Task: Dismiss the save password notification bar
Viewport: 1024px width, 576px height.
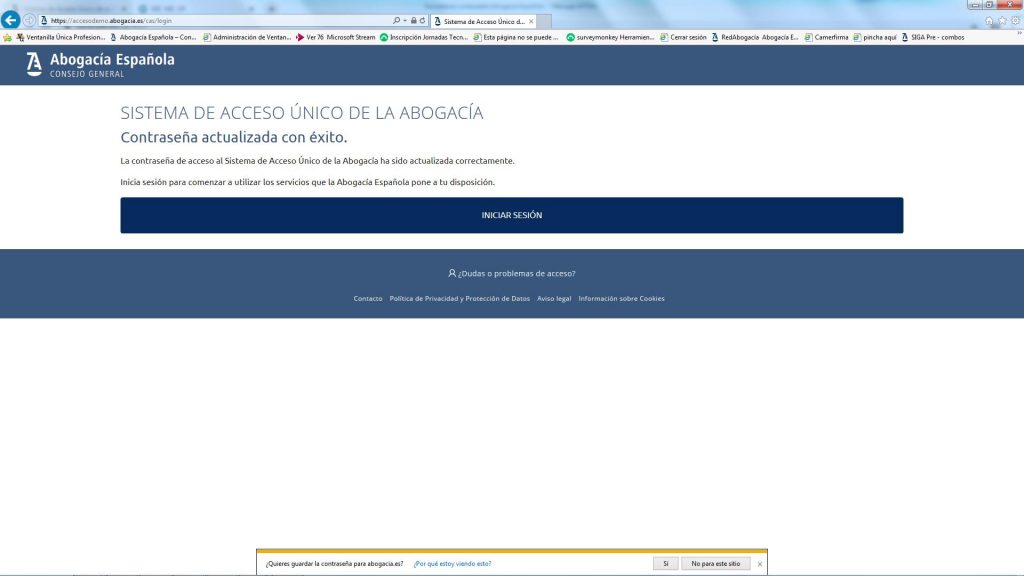Action: 760,564
